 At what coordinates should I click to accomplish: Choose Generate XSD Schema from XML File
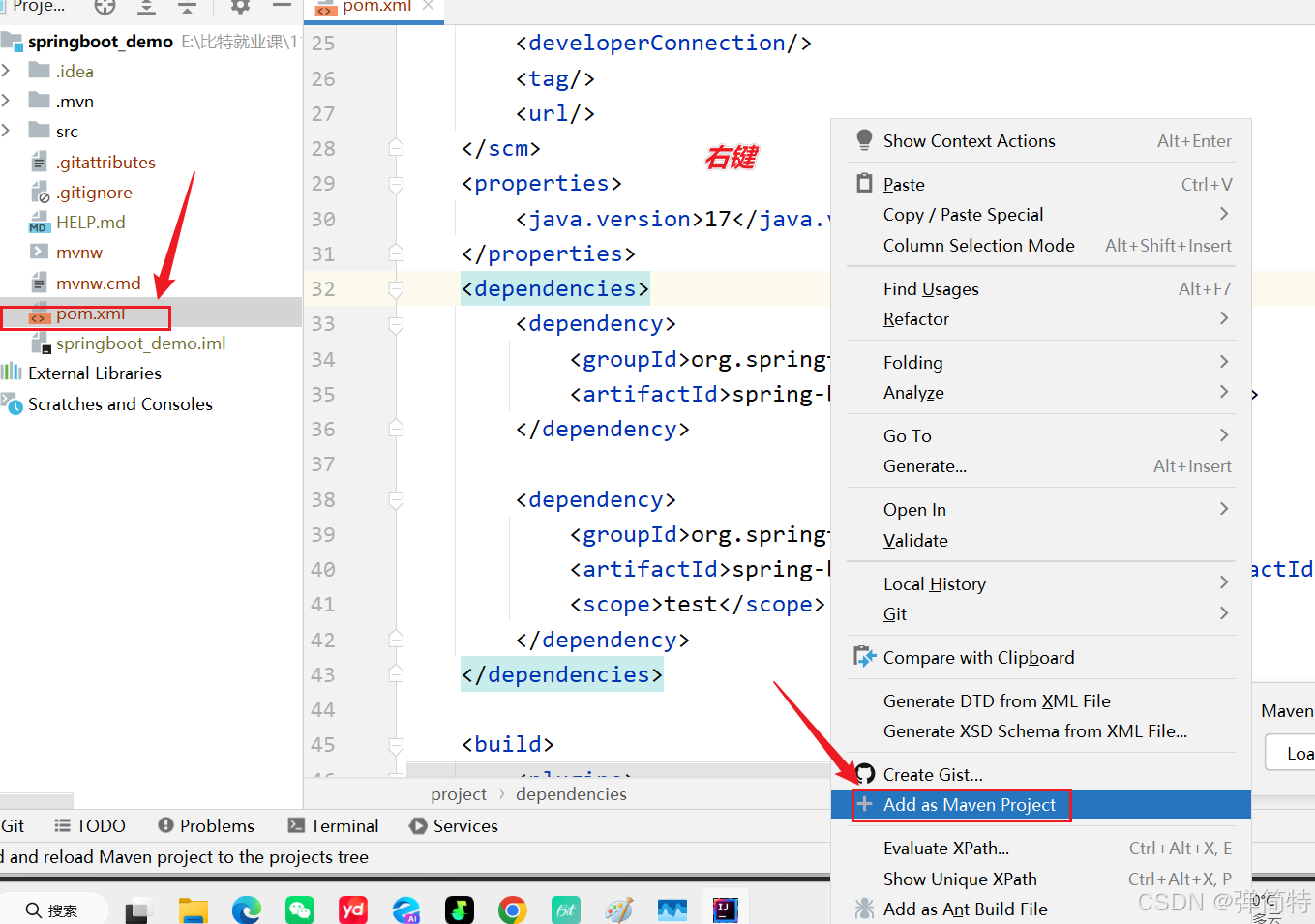click(1041, 730)
